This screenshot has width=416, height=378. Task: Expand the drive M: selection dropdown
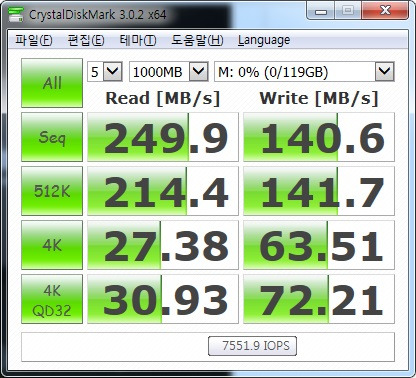[385, 71]
